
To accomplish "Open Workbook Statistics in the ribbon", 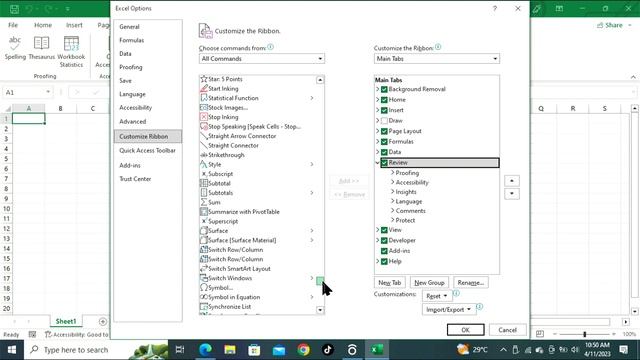I will [71, 51].
